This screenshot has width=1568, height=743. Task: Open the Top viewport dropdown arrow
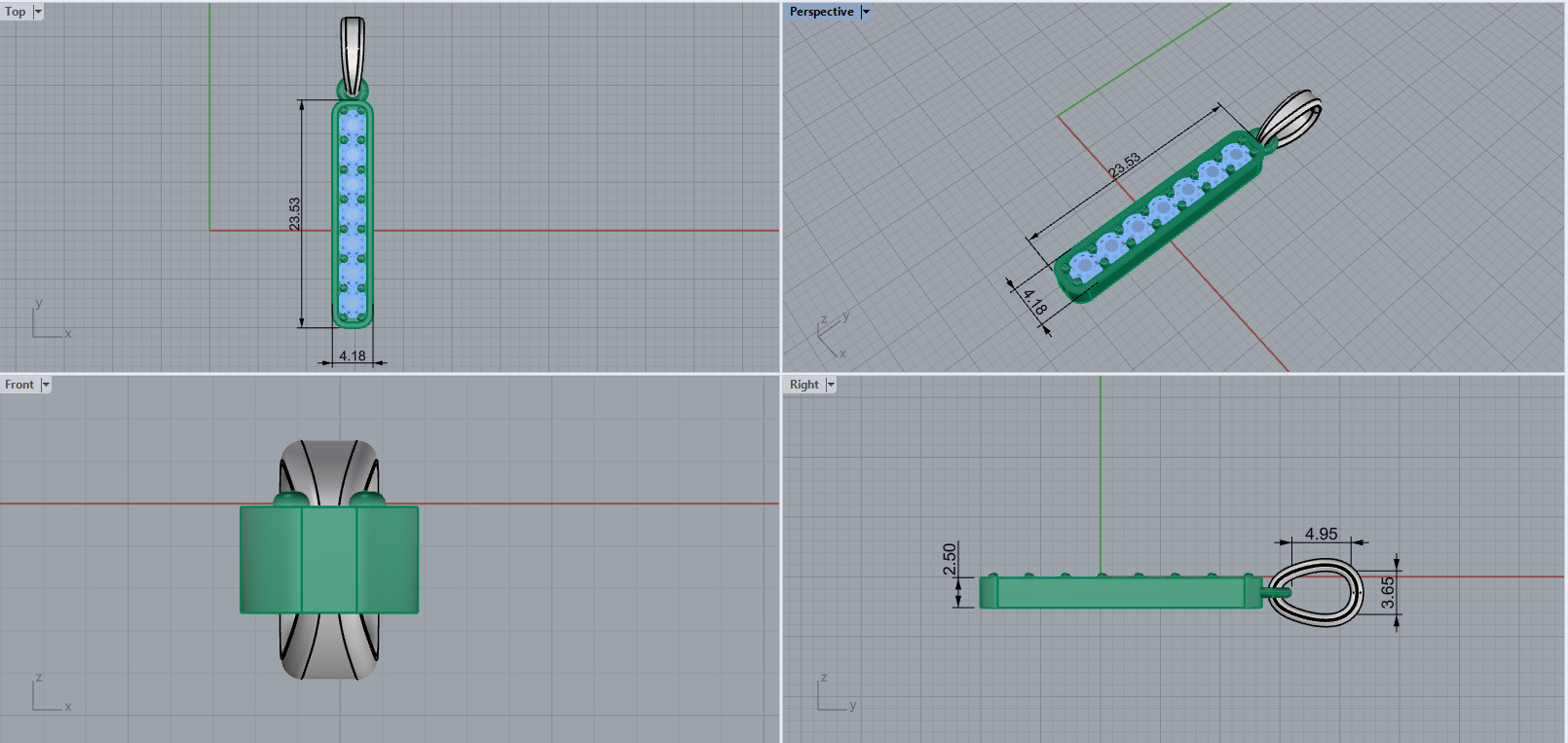point(38,12)
